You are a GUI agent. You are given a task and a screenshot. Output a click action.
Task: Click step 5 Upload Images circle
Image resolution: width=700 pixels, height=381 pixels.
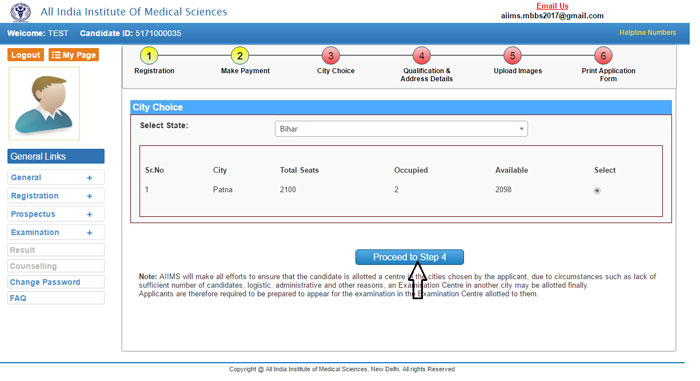[x=512, y=56]
